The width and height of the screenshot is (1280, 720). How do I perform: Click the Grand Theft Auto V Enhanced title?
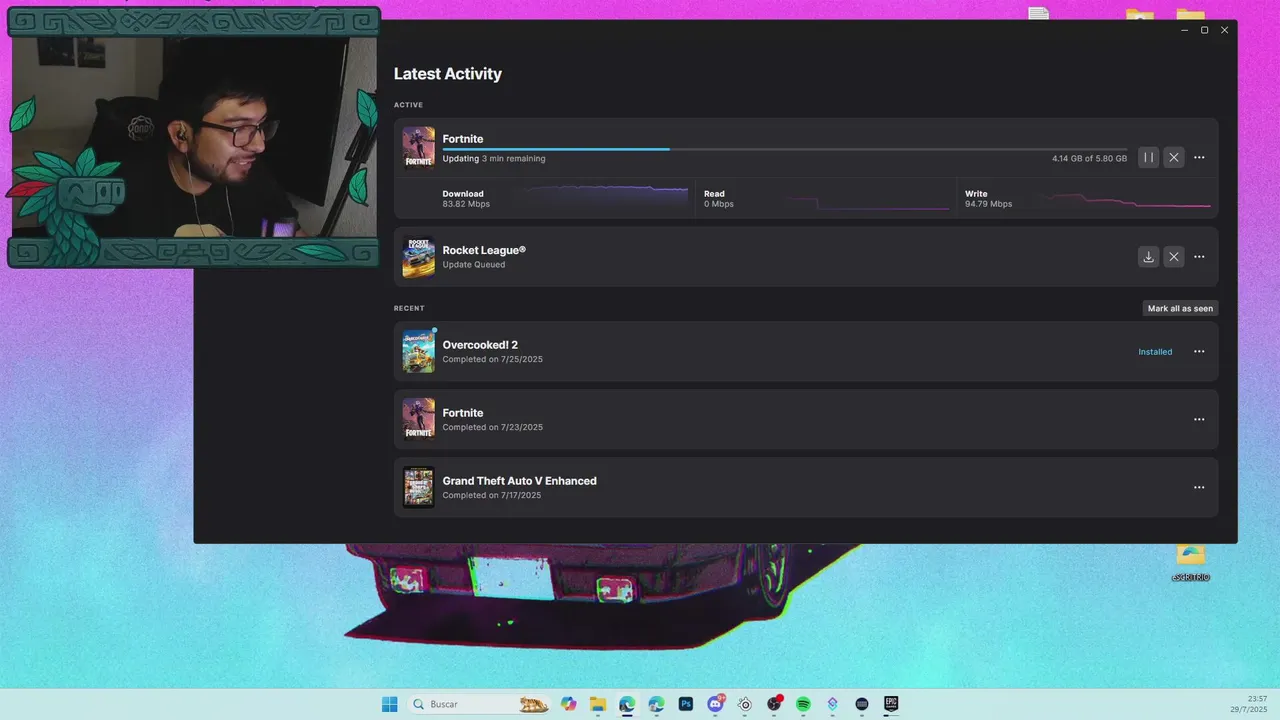[x=520, y=481]
